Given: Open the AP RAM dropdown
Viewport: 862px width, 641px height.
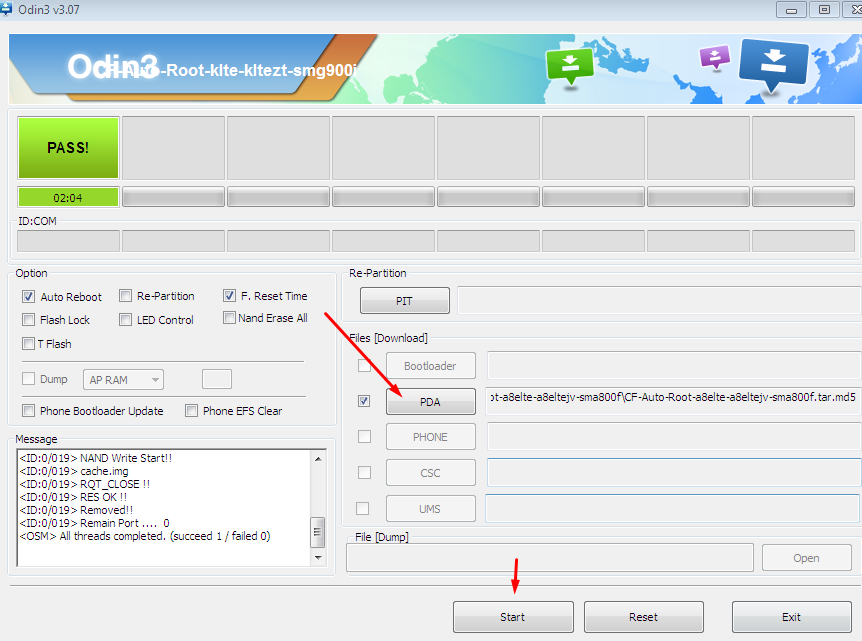Looking at the screenshot, I should pos(124,380).
